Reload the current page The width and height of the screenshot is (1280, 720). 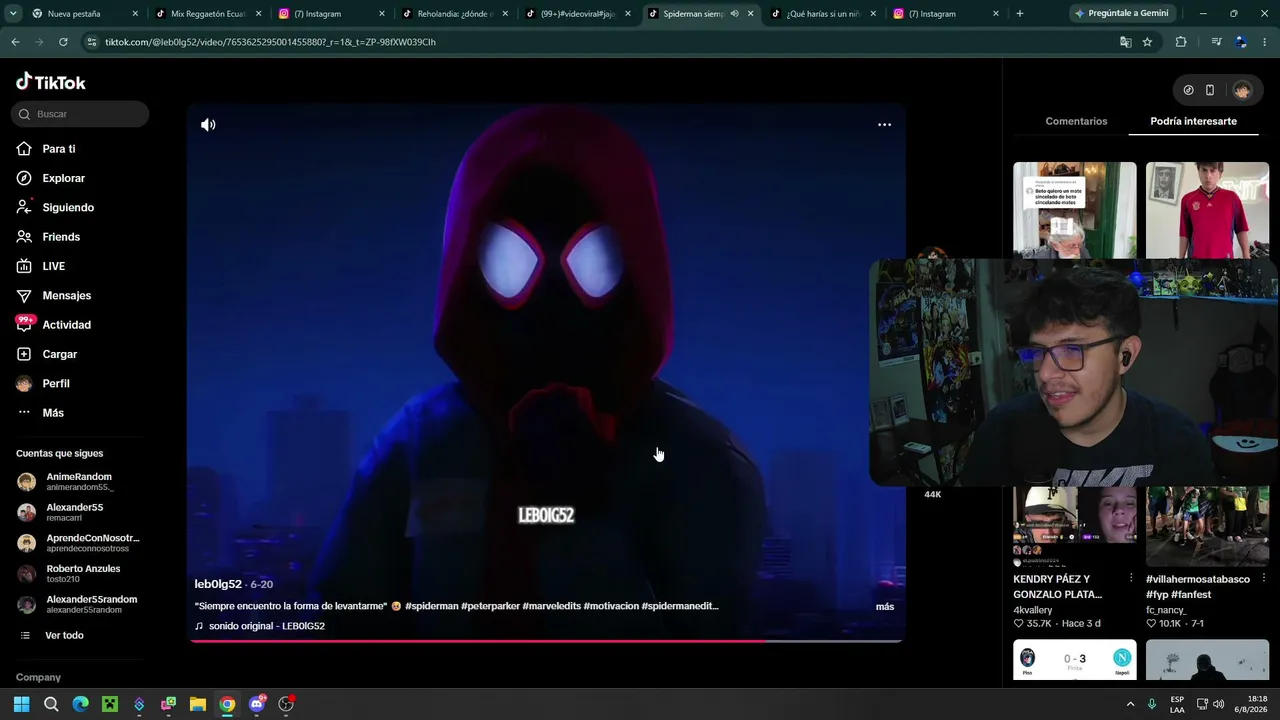(63, 42)
